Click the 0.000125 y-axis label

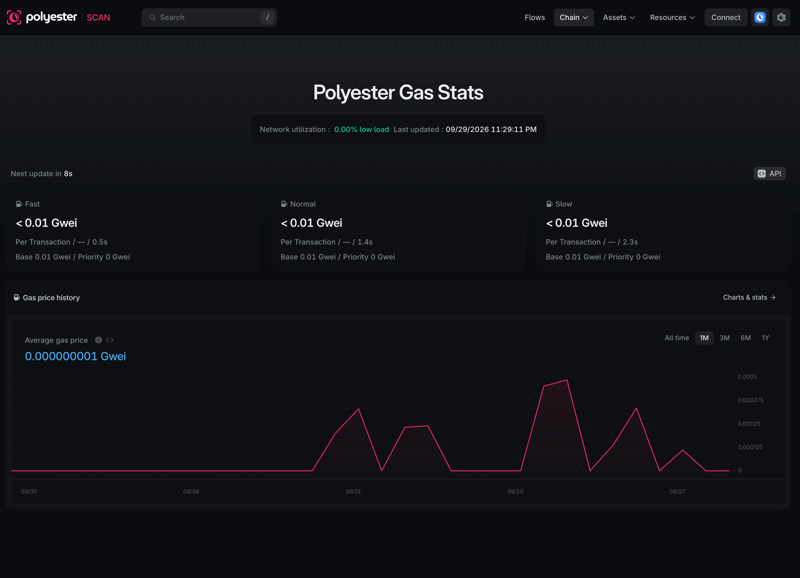(750, 447)
